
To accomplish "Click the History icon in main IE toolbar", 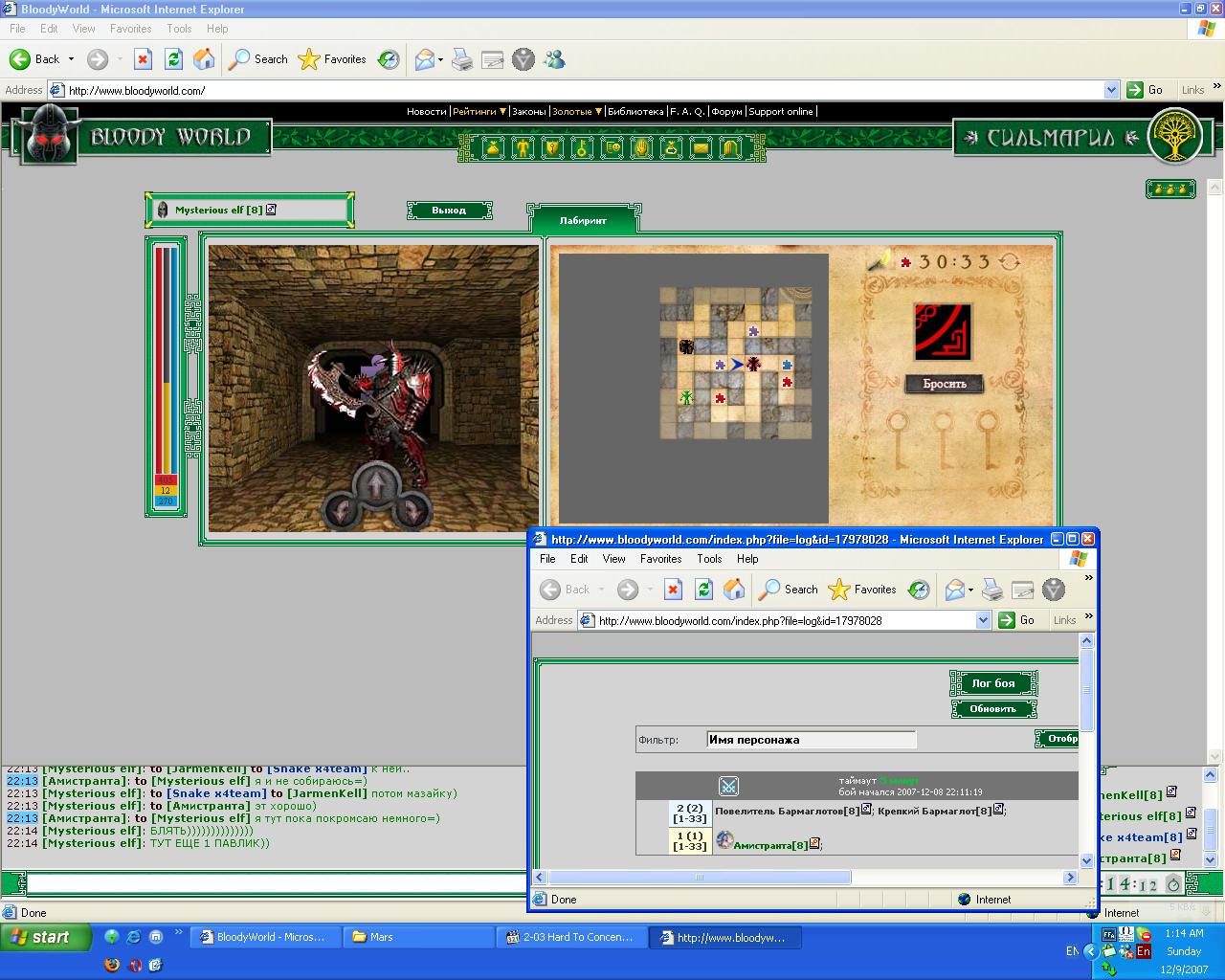I will 389,59.
